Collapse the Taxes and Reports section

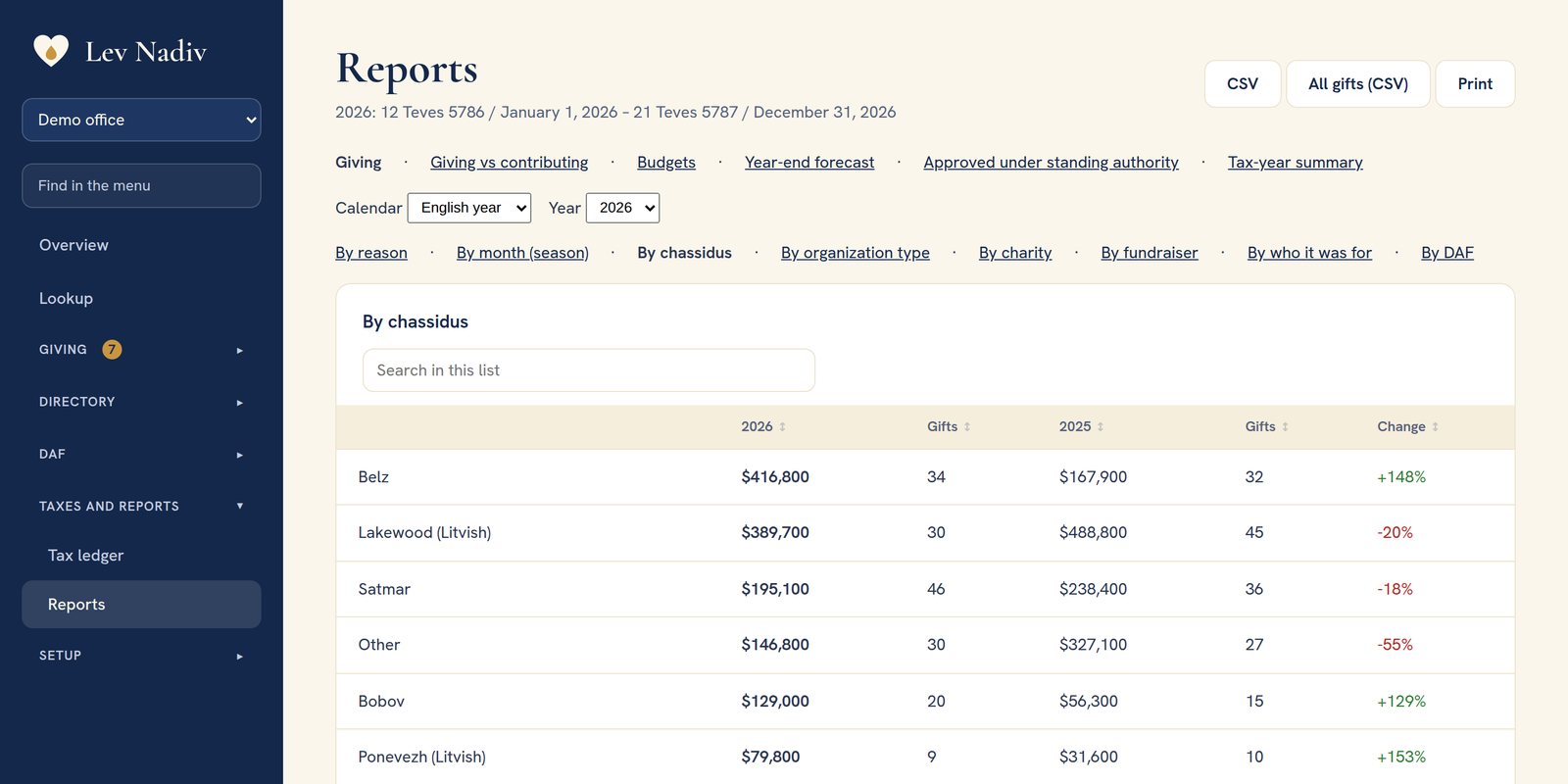click(x=141, y=507)
